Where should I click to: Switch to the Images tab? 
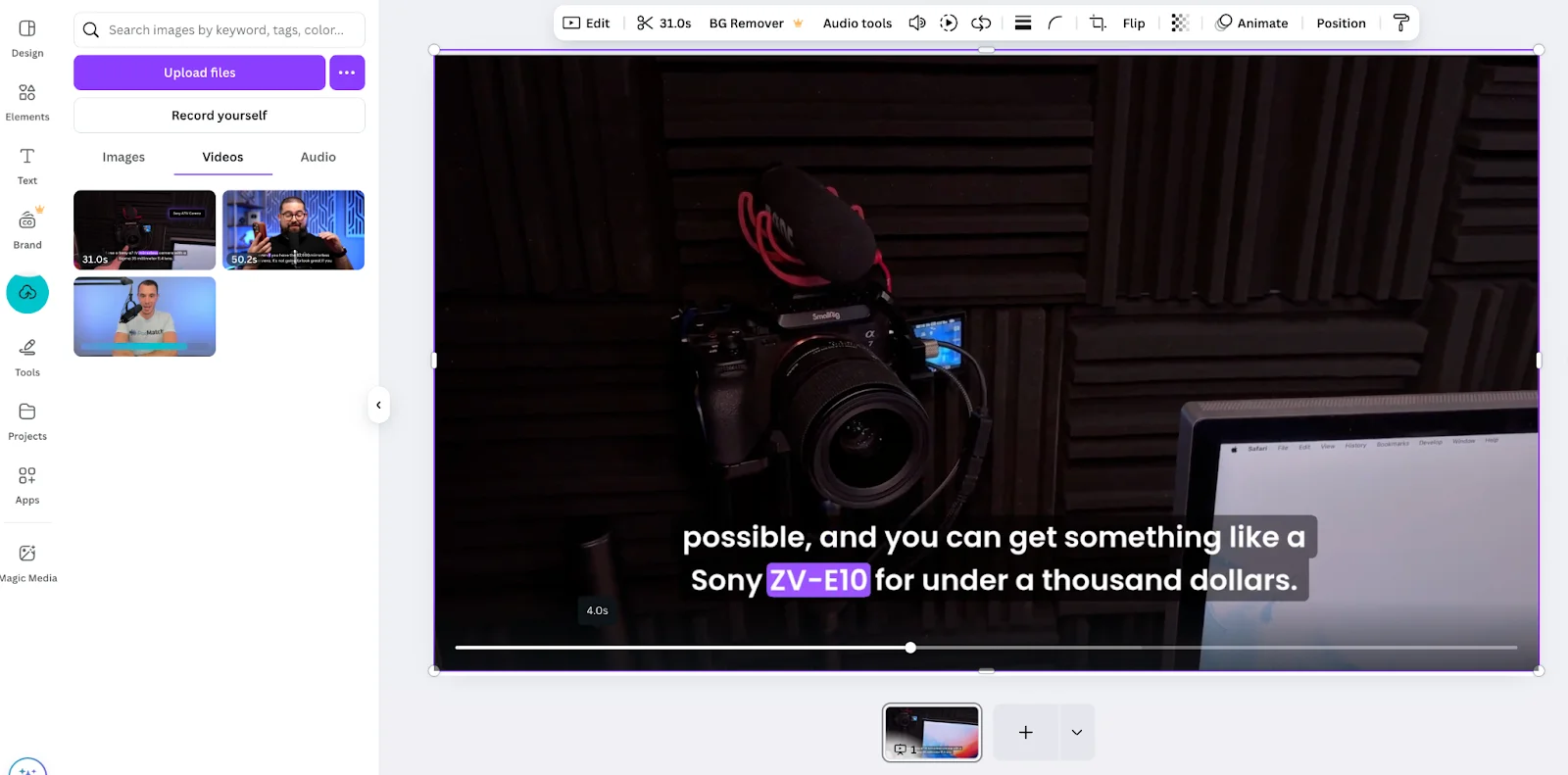click(x=123, y=157)
